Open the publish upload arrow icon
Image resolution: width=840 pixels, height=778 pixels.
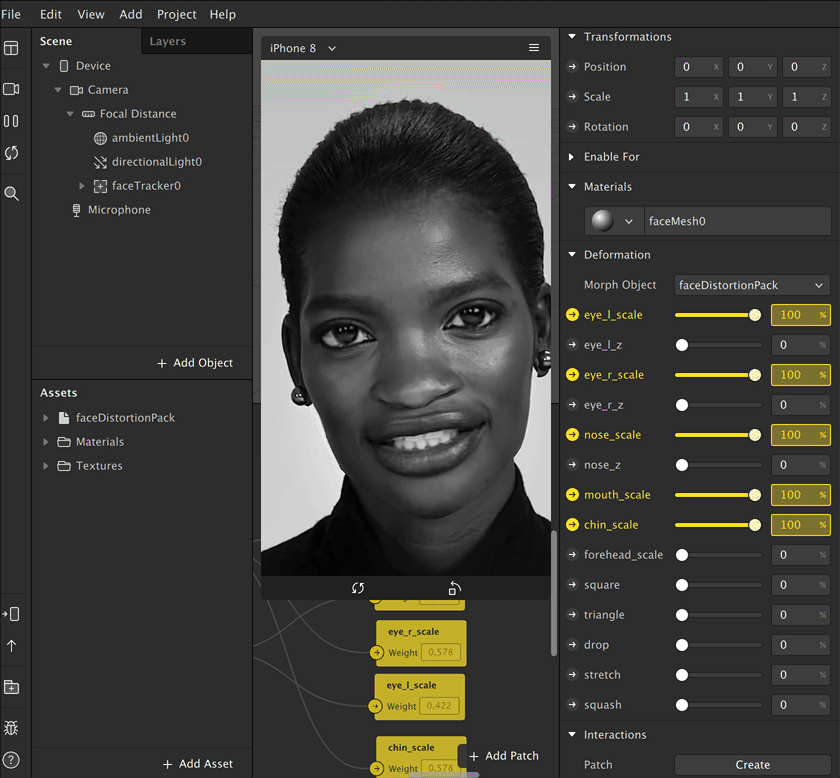coord(13,645)
